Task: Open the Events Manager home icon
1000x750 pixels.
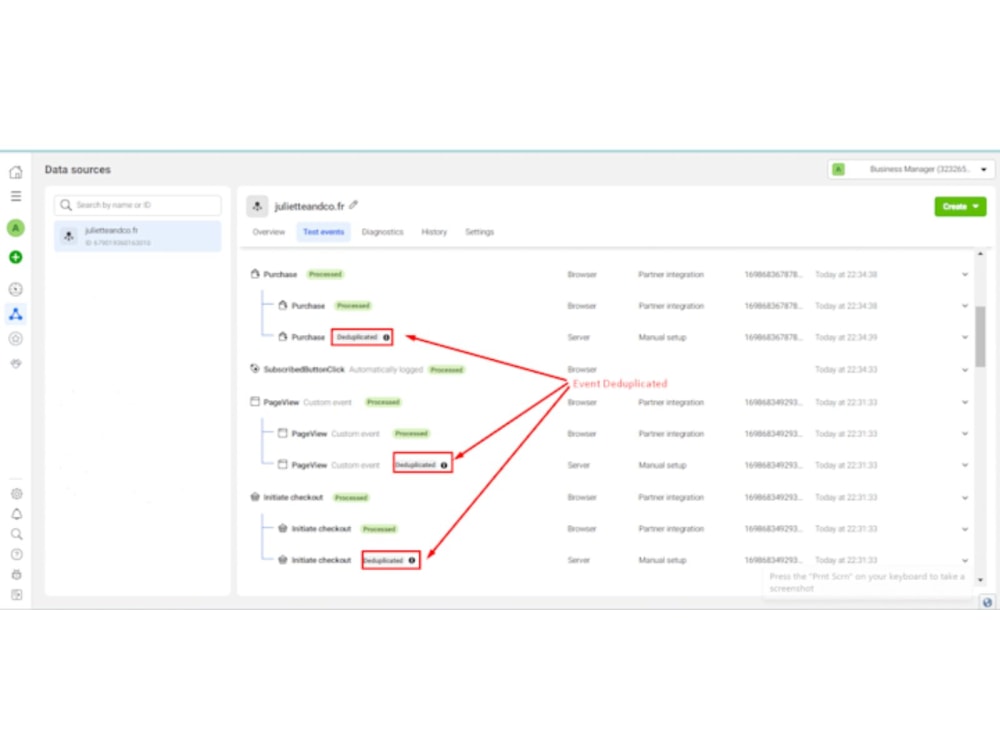Action: click(15, 171)
